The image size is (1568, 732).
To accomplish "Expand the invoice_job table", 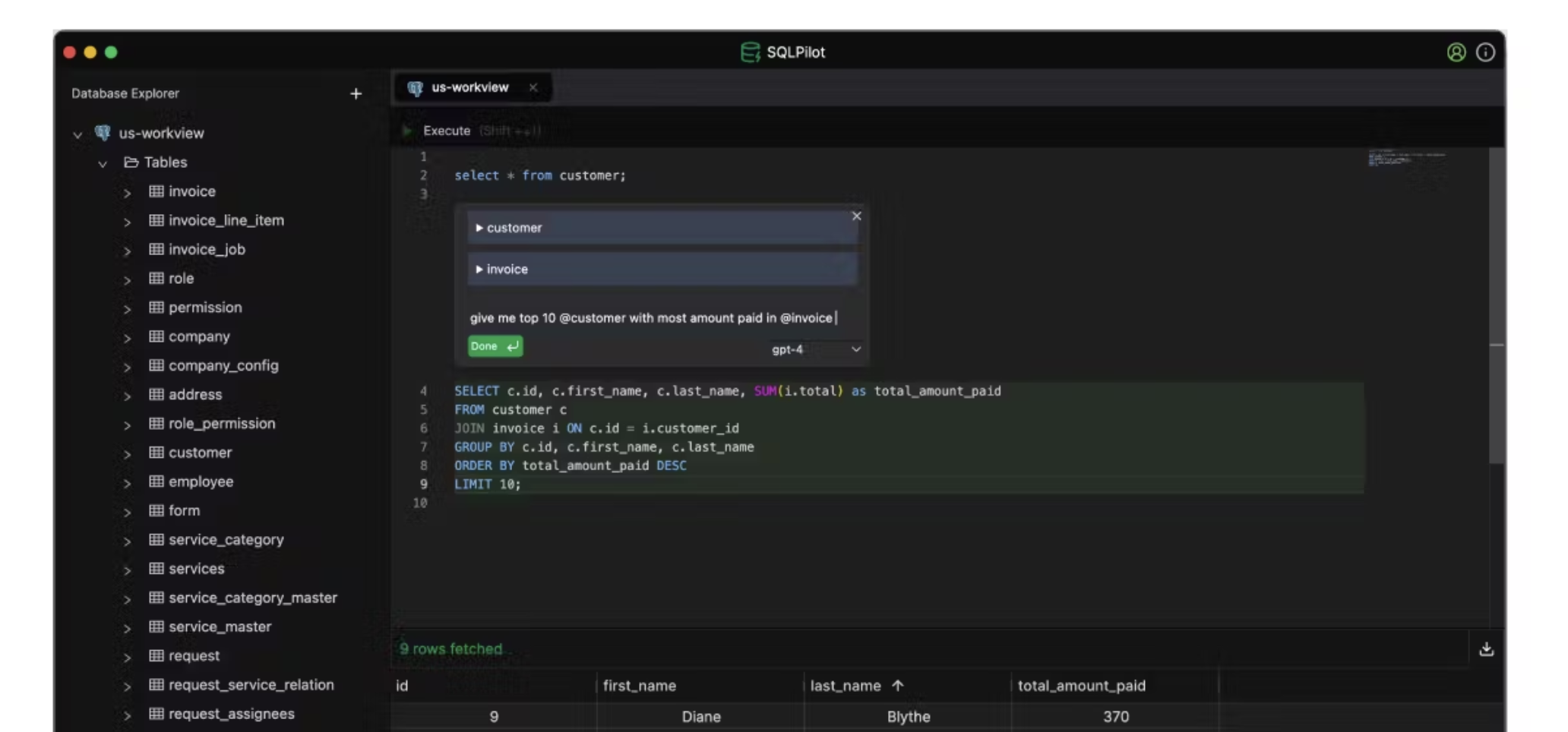I will (127, 251).
